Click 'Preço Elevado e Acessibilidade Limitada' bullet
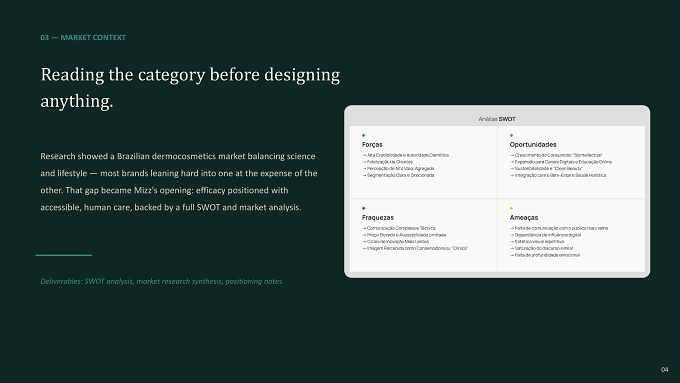 [404, 235]
